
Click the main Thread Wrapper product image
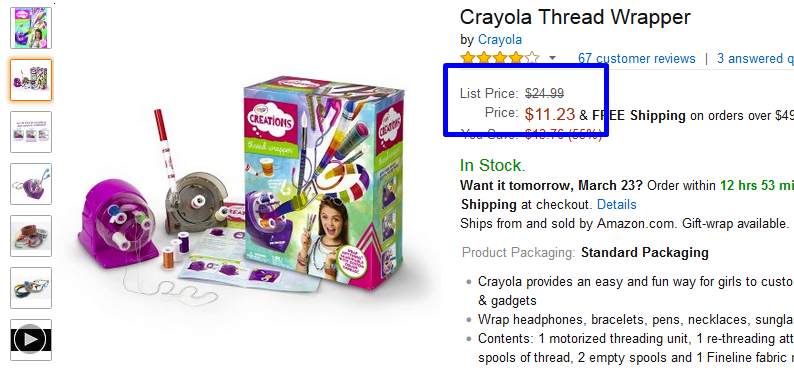[x=241, y=187]
